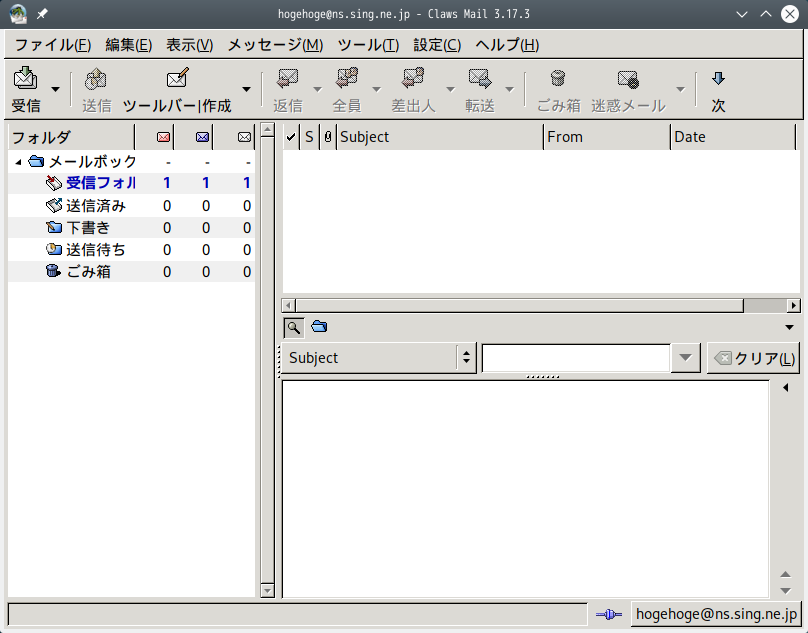Open the 編集(E) menu

point(129,45)
